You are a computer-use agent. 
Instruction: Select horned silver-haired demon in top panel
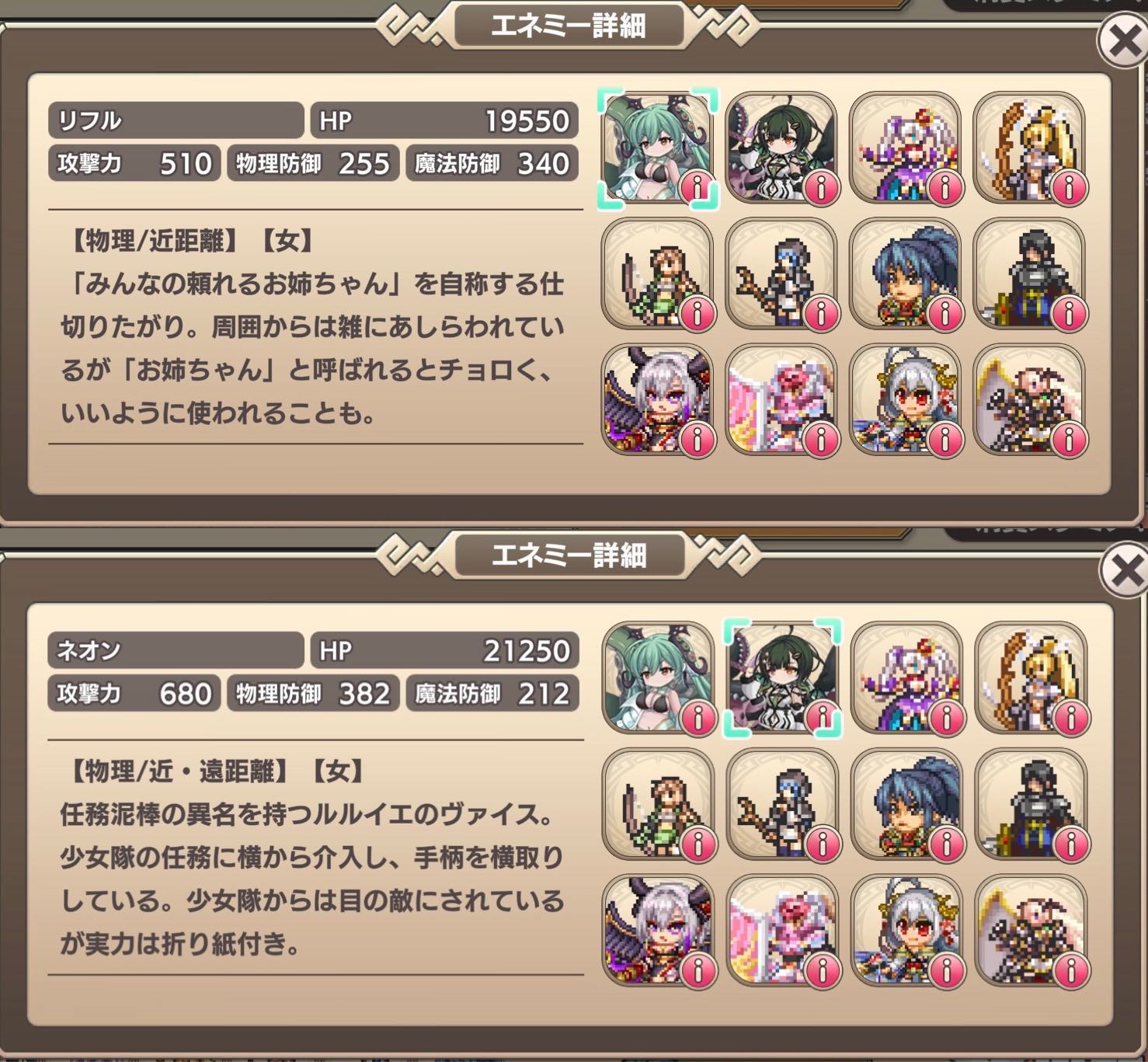coord(657,400)
